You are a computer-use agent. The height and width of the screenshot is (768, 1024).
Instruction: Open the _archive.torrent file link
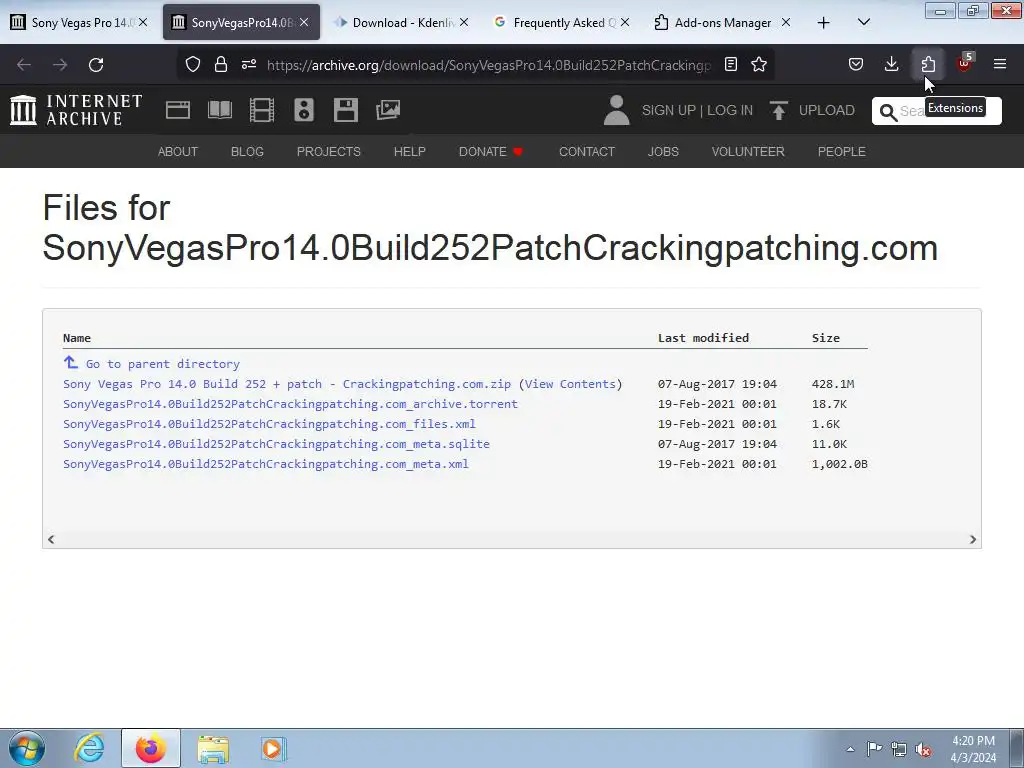tap(290, 404)
